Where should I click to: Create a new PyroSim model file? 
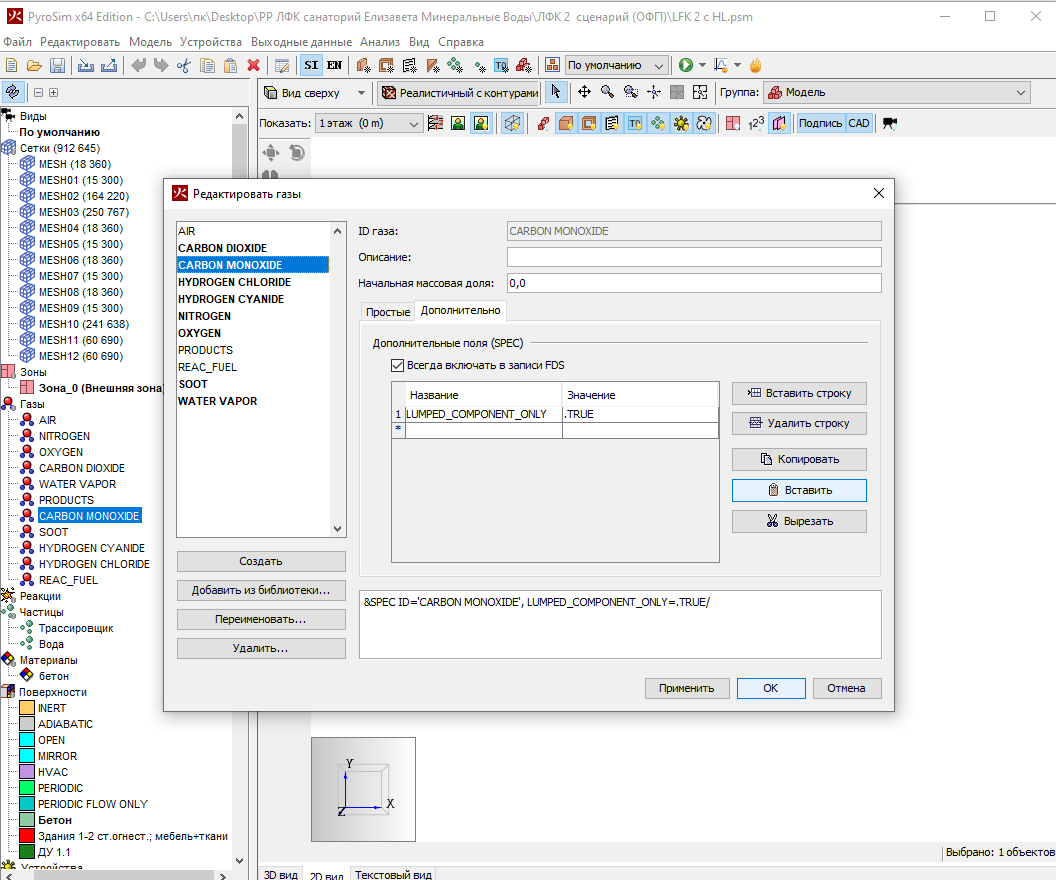[11, 65]
